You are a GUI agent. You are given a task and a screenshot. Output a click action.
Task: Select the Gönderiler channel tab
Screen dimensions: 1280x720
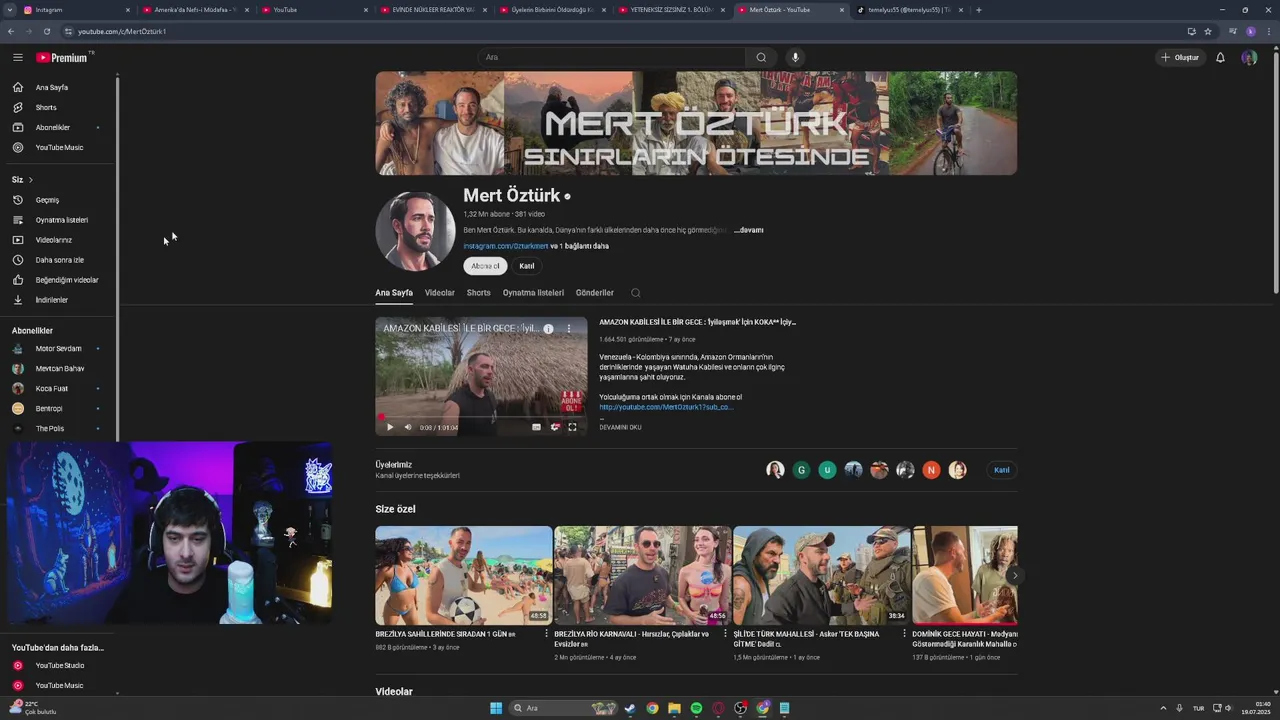pos(595,293)
